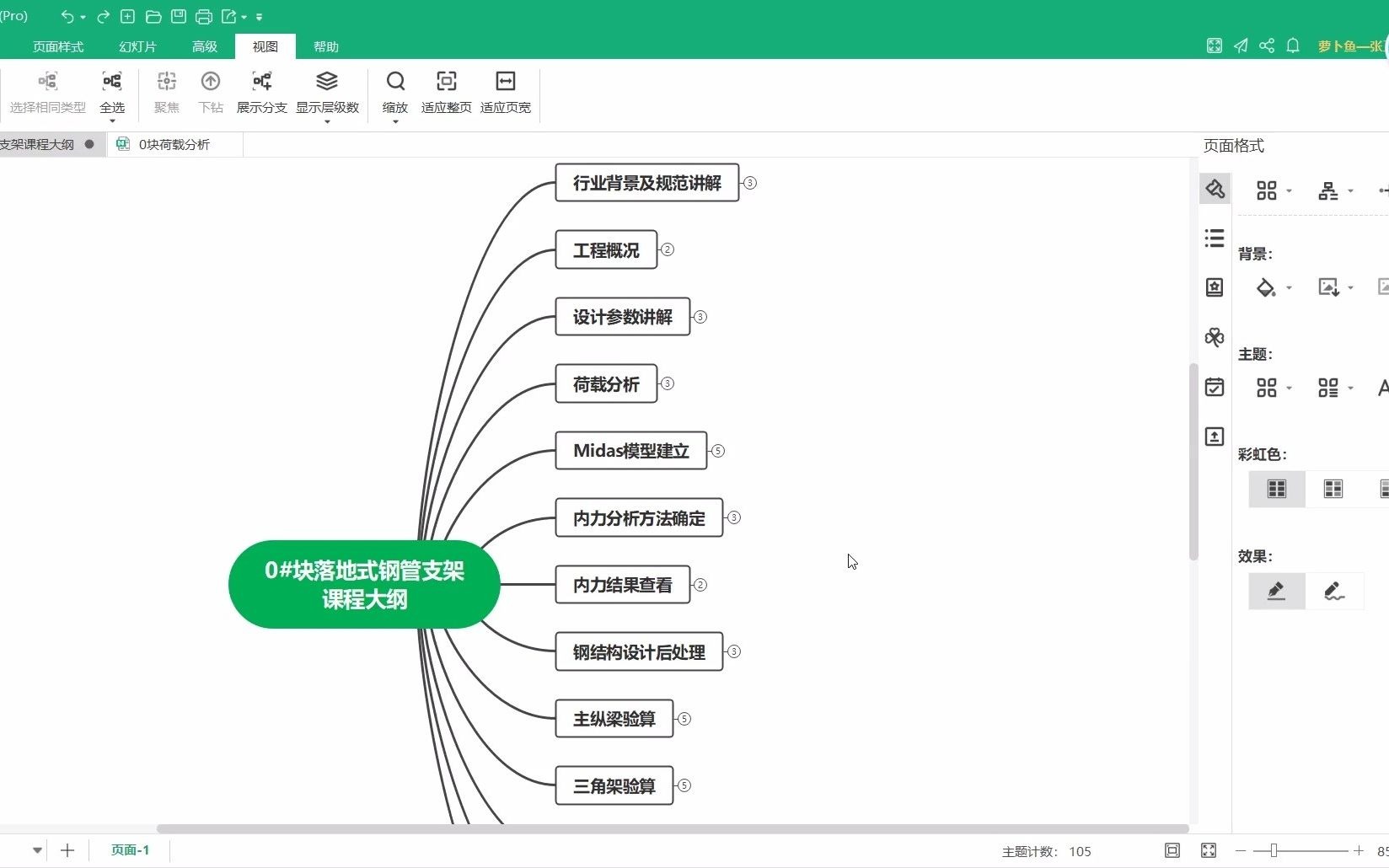The width and height of the screenshot is (1389, 868).
Task: Switch to the 高级 ribbon tab
Action: (x=205, y=46)
